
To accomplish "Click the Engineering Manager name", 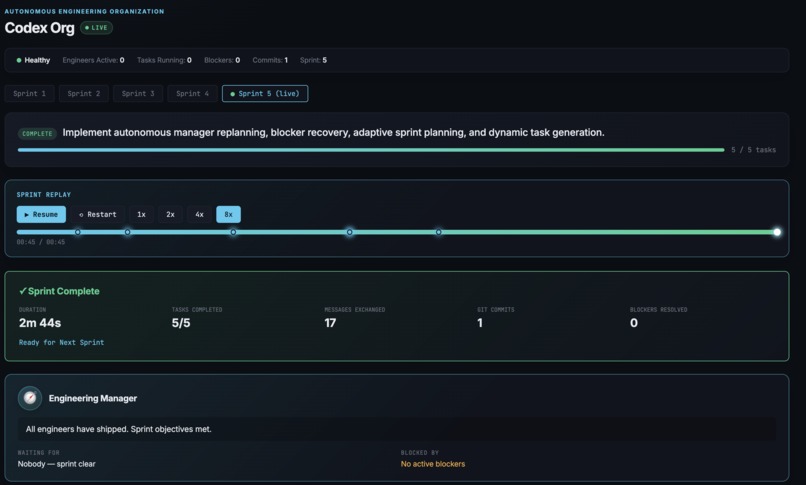I will coord(93,398).
